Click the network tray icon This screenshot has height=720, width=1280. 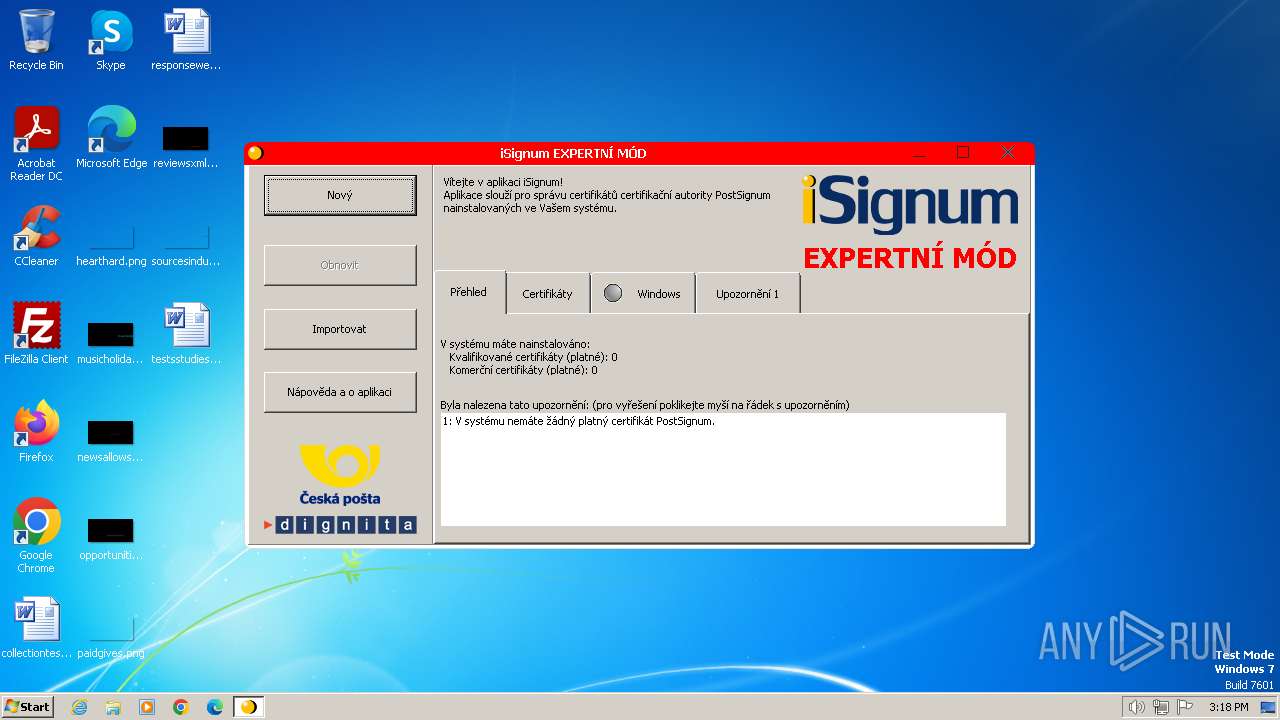pyautogui.click(x=1161, y=707)
